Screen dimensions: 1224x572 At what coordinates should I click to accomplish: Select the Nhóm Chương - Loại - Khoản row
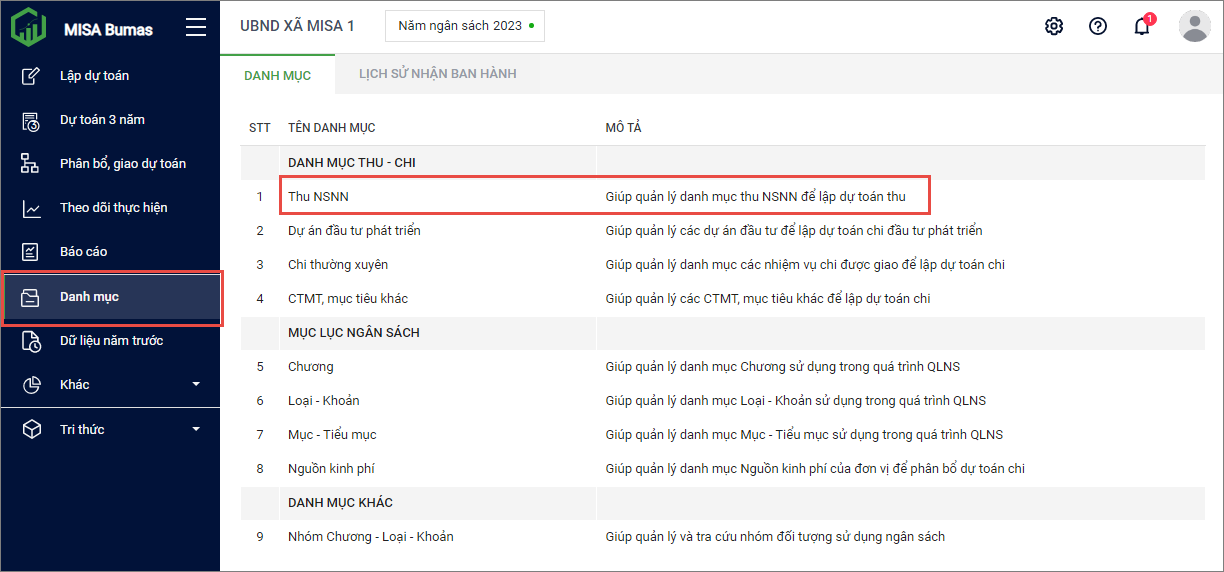pyautogui.click(x=370, y=537)
